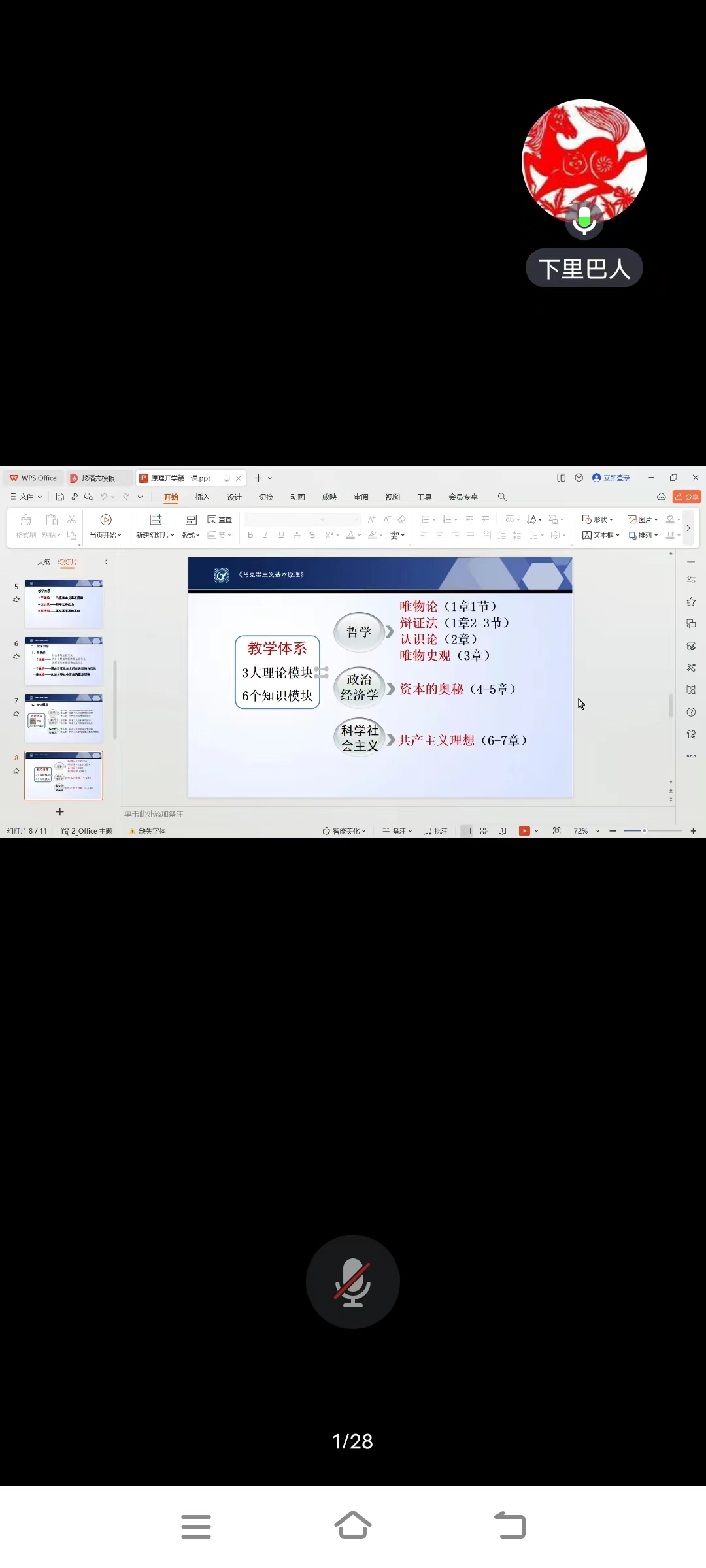Click the search magnifier in the ribbon tabs
The image size is (706, 1568).
pyautogui.click(x=502, y=497)
